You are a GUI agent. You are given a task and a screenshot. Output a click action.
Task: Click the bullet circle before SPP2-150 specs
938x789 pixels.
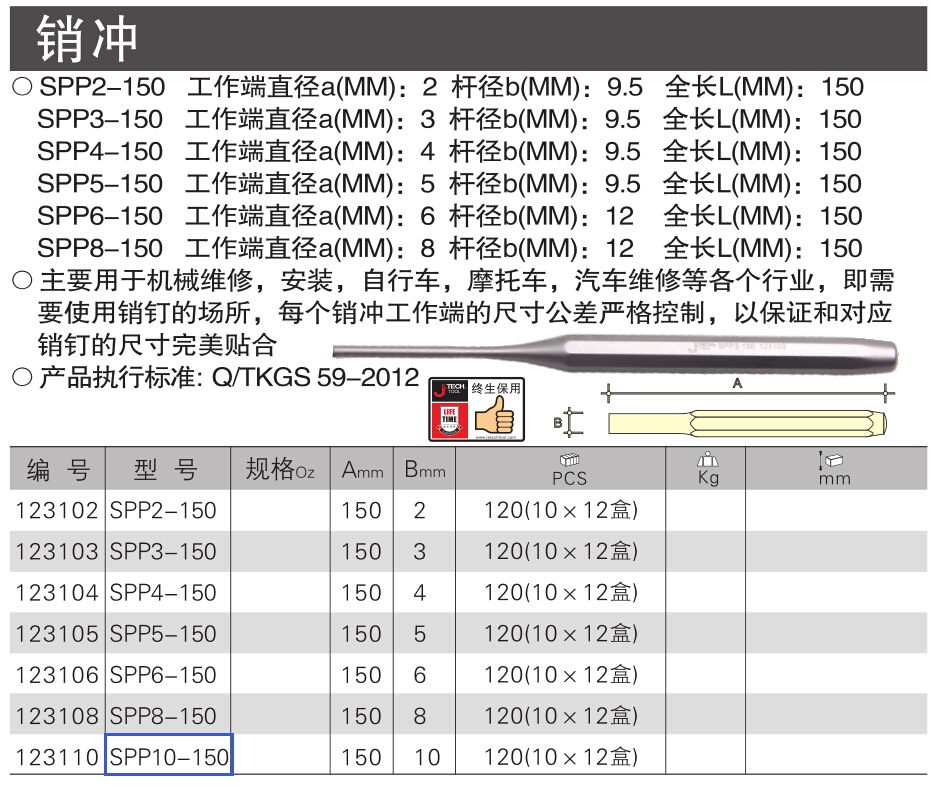coord(22,87)
